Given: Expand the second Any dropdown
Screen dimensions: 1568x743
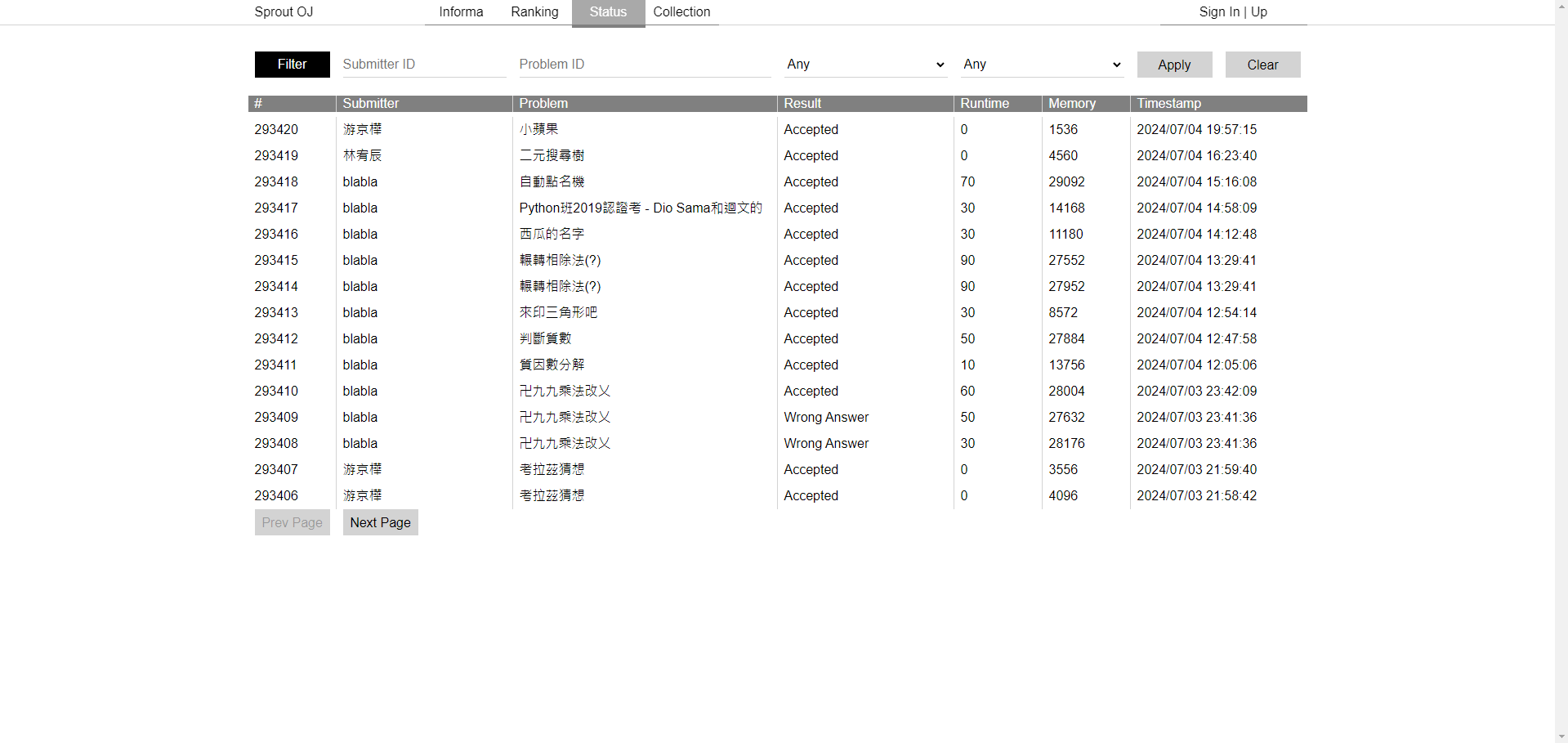Looking at the screenshot, I should pyautogui.click(x=1042, y=65).
